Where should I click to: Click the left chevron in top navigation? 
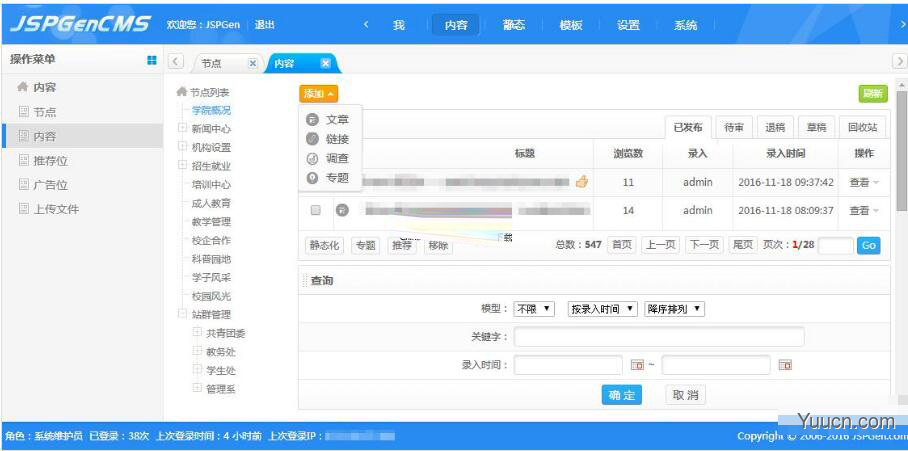pos(366,25)
